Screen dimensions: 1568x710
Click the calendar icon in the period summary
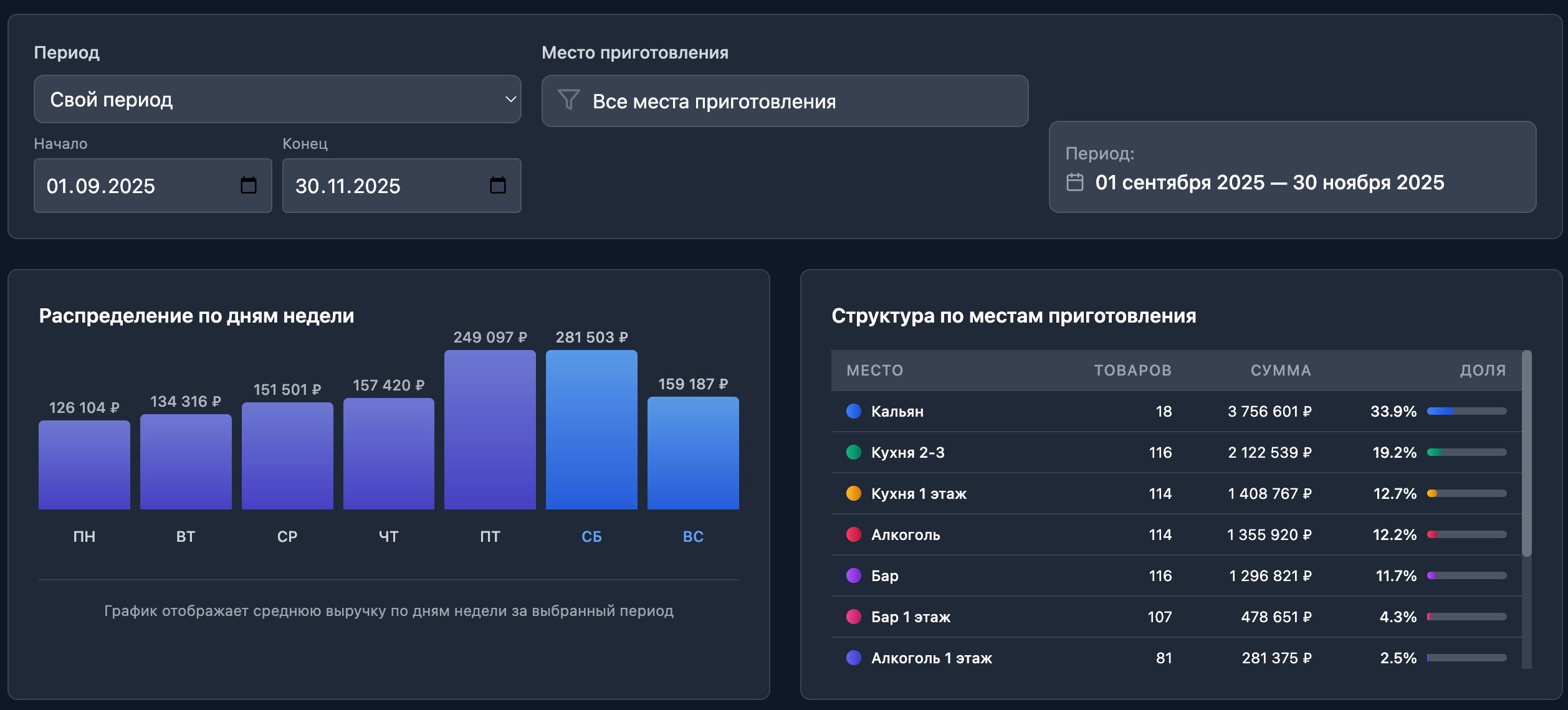[x=1075, y=182]
